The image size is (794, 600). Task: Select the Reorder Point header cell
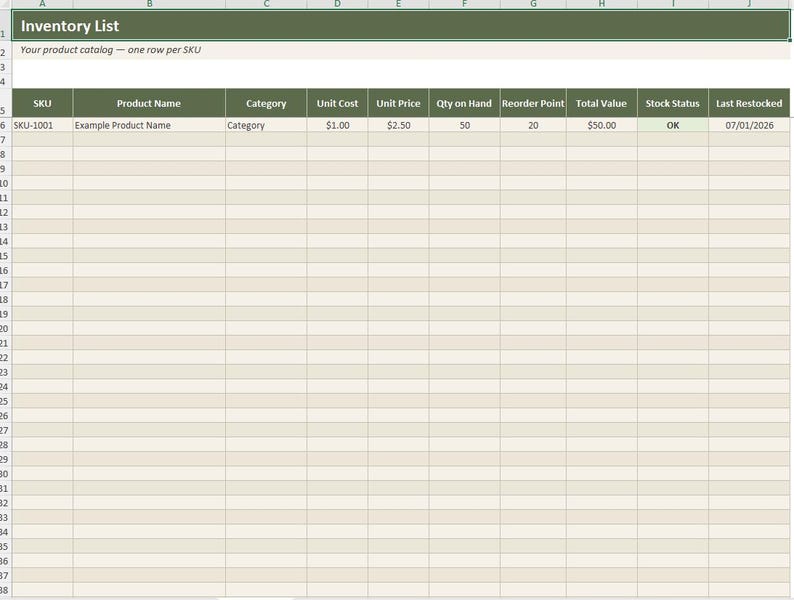pyautogui.click(x=533, y=103)
